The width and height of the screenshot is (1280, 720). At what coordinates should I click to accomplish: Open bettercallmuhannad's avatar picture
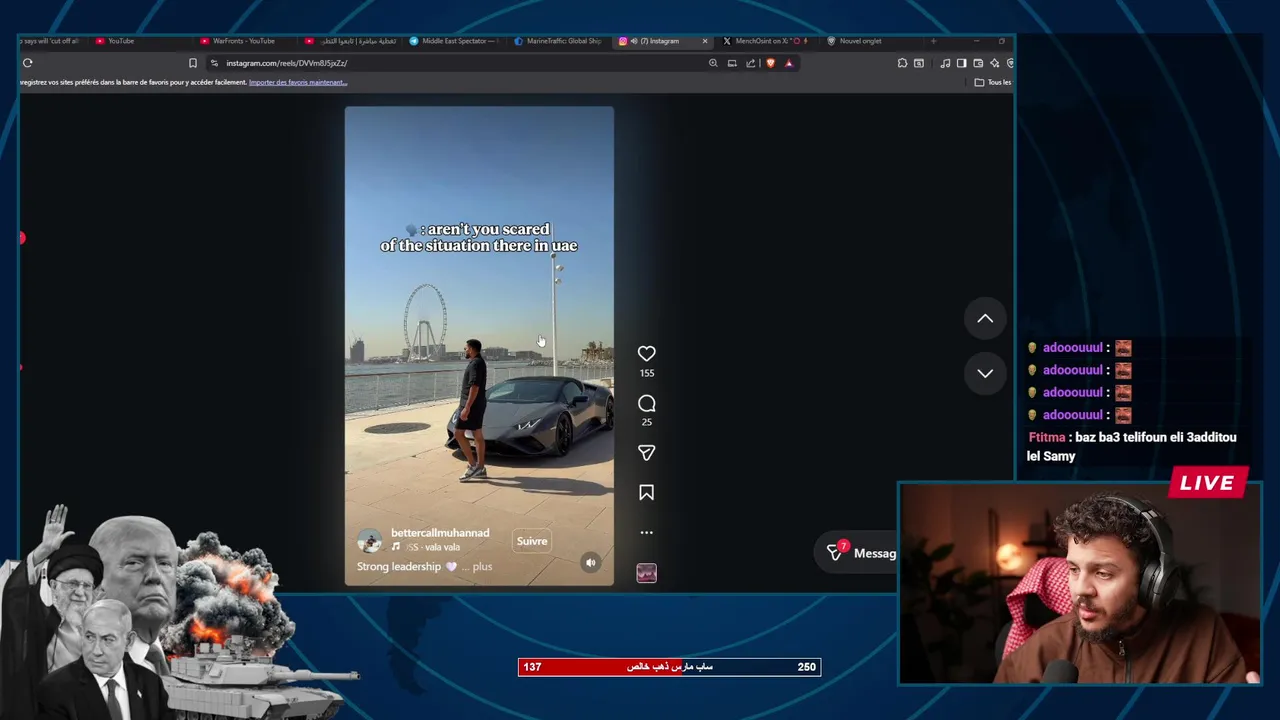[x=370, y=541]
